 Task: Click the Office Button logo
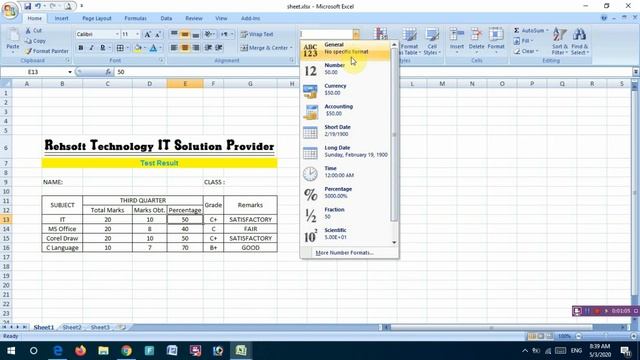(x=10, y=10)
